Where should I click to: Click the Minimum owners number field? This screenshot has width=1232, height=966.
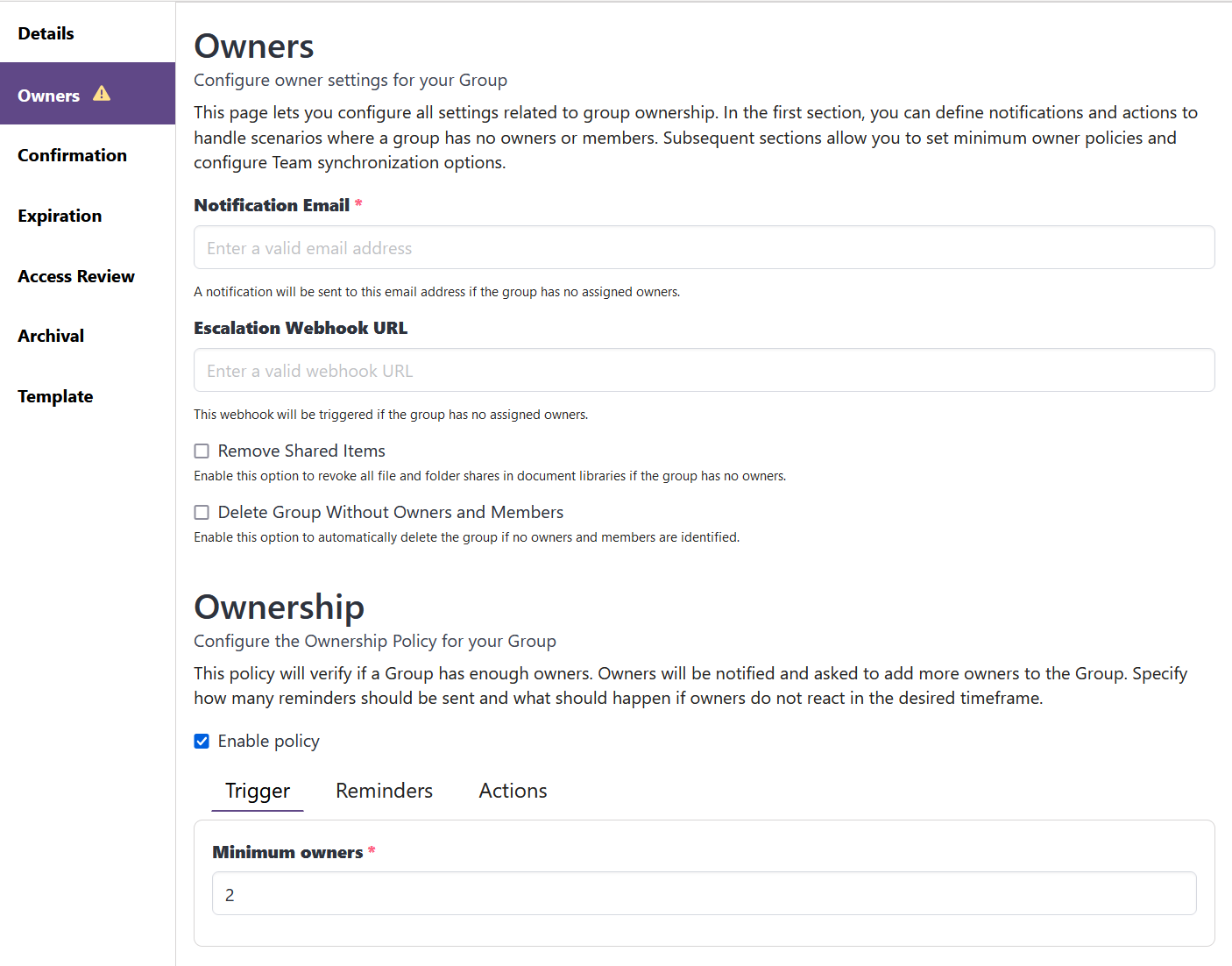704,894
